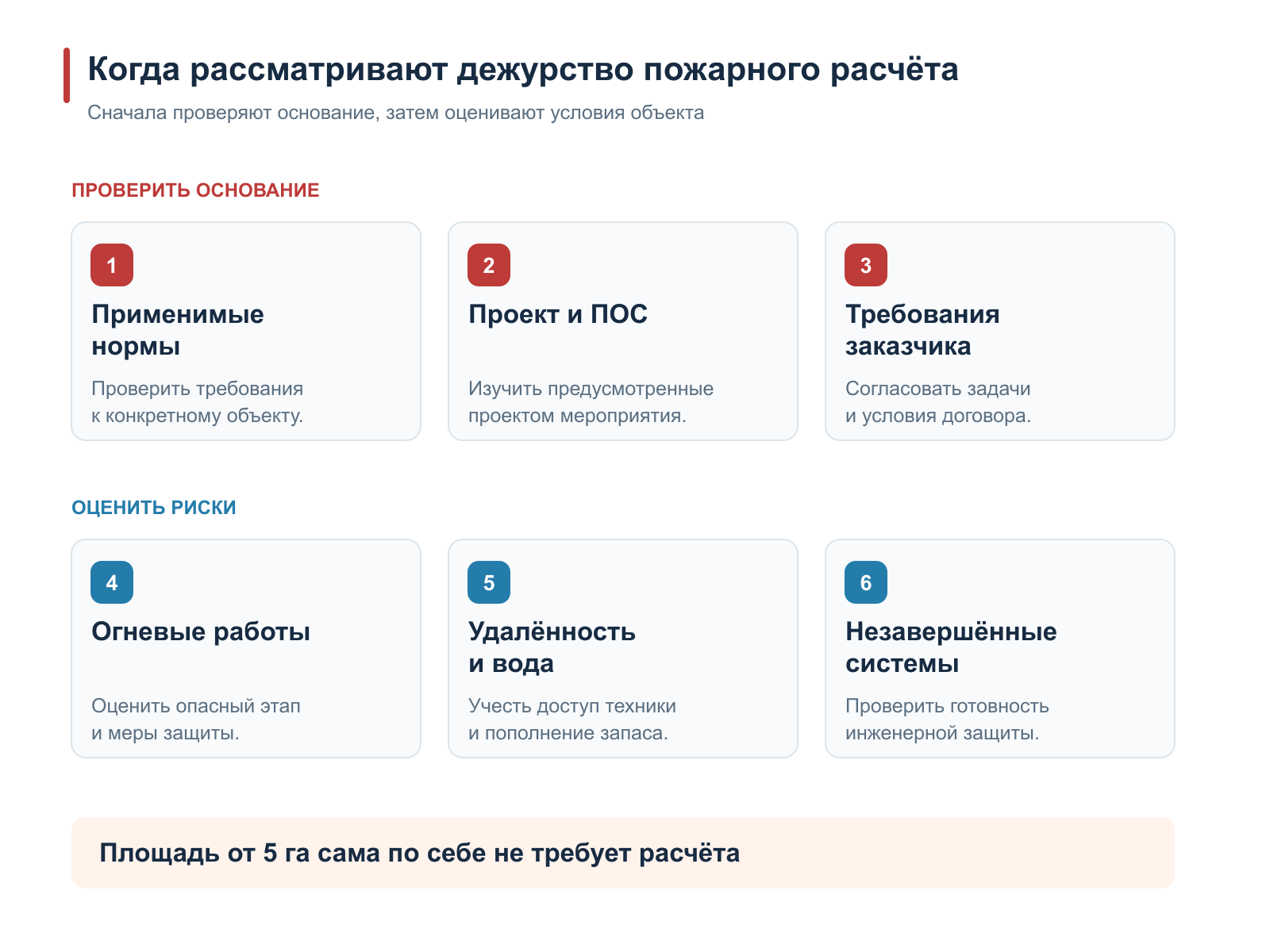The width and height of the screenshot is (1270, 952).
Task: Click the red number 3 badge
Action: click(x=866, y=265)
